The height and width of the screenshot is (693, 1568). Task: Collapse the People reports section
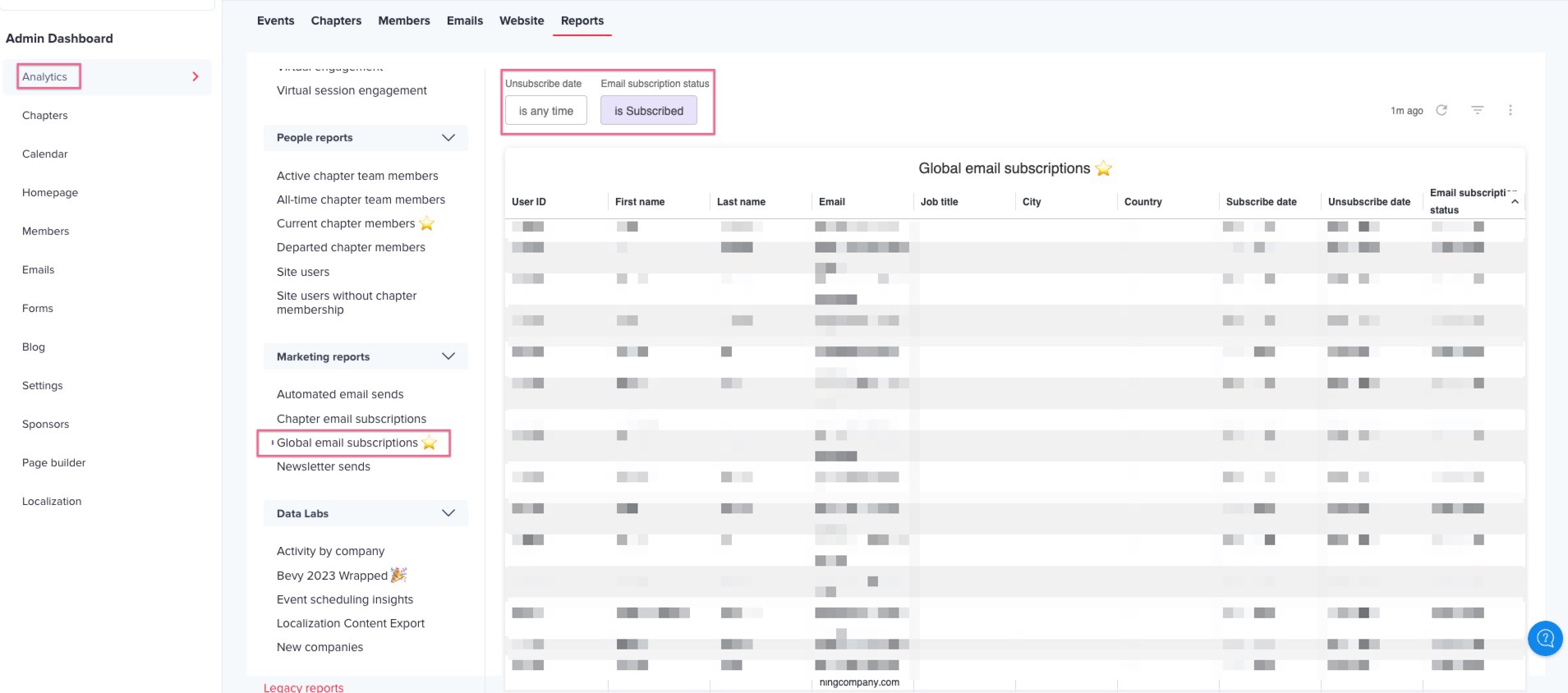(x=448, y=138)
